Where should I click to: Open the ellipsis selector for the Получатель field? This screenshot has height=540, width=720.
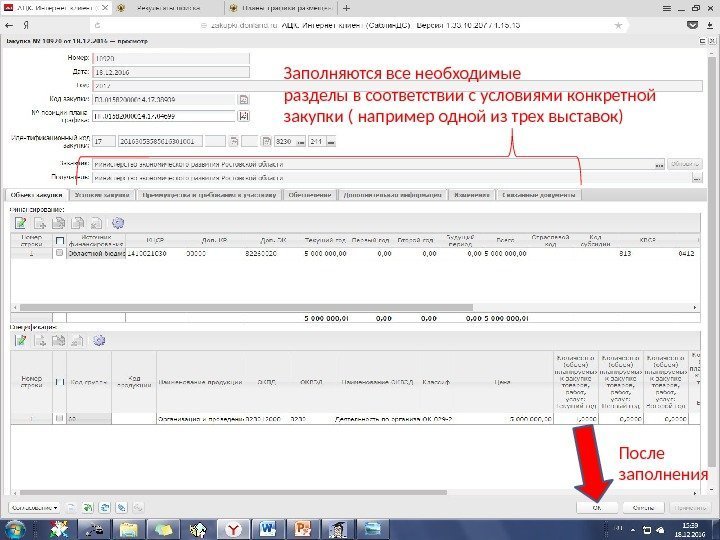(697, 178)
